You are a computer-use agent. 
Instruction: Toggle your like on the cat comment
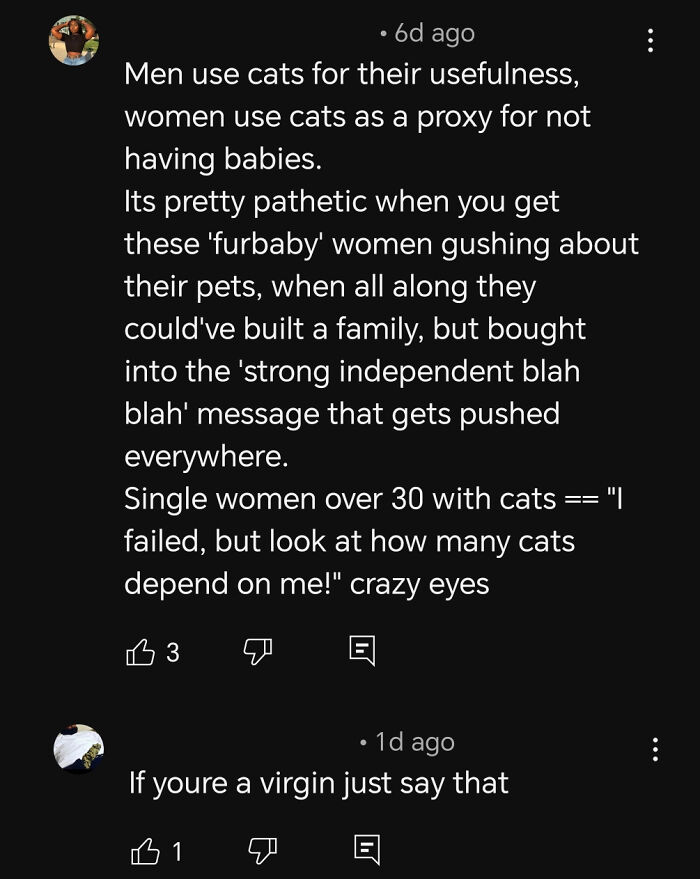coord(144,651)
